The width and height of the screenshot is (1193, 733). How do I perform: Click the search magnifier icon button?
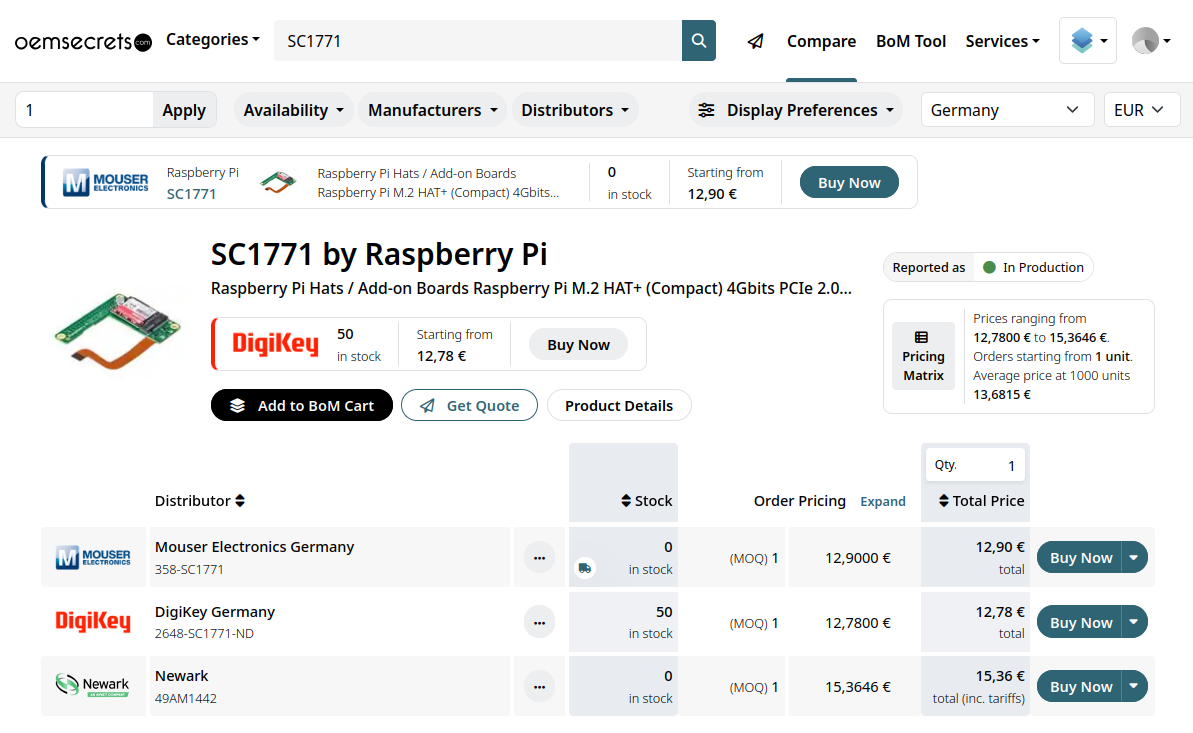(x=699, y=41)
